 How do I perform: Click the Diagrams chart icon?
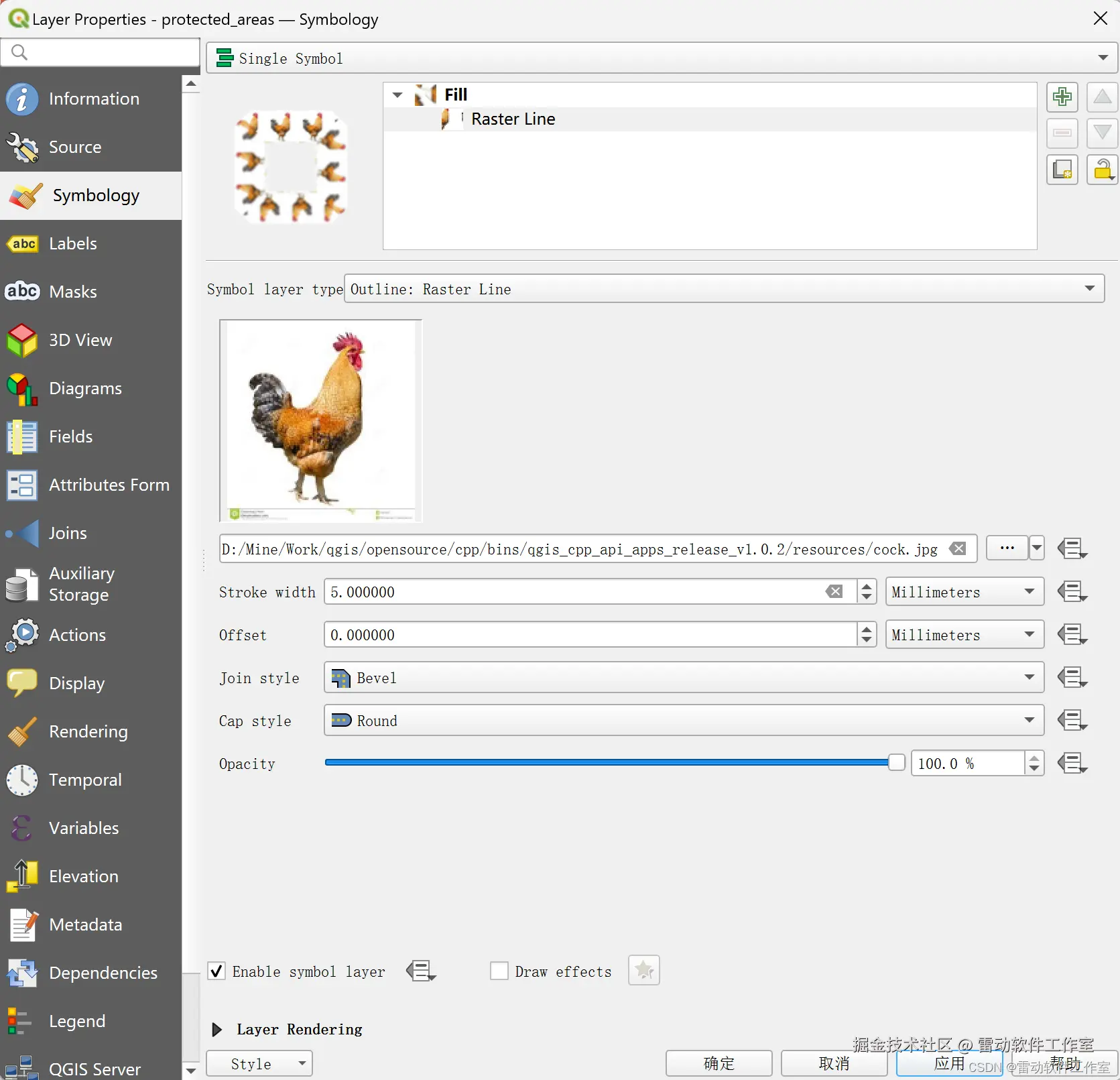[22, 389]
